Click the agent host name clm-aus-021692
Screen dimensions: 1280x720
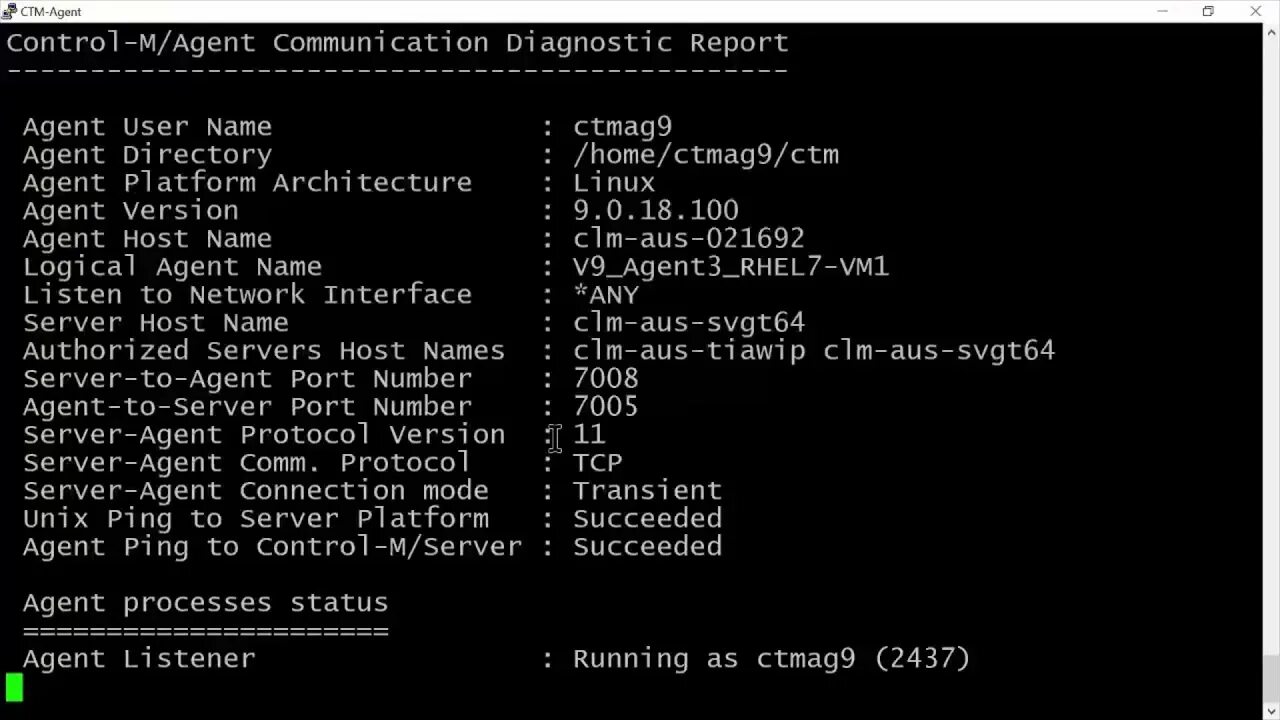point(688,238)
